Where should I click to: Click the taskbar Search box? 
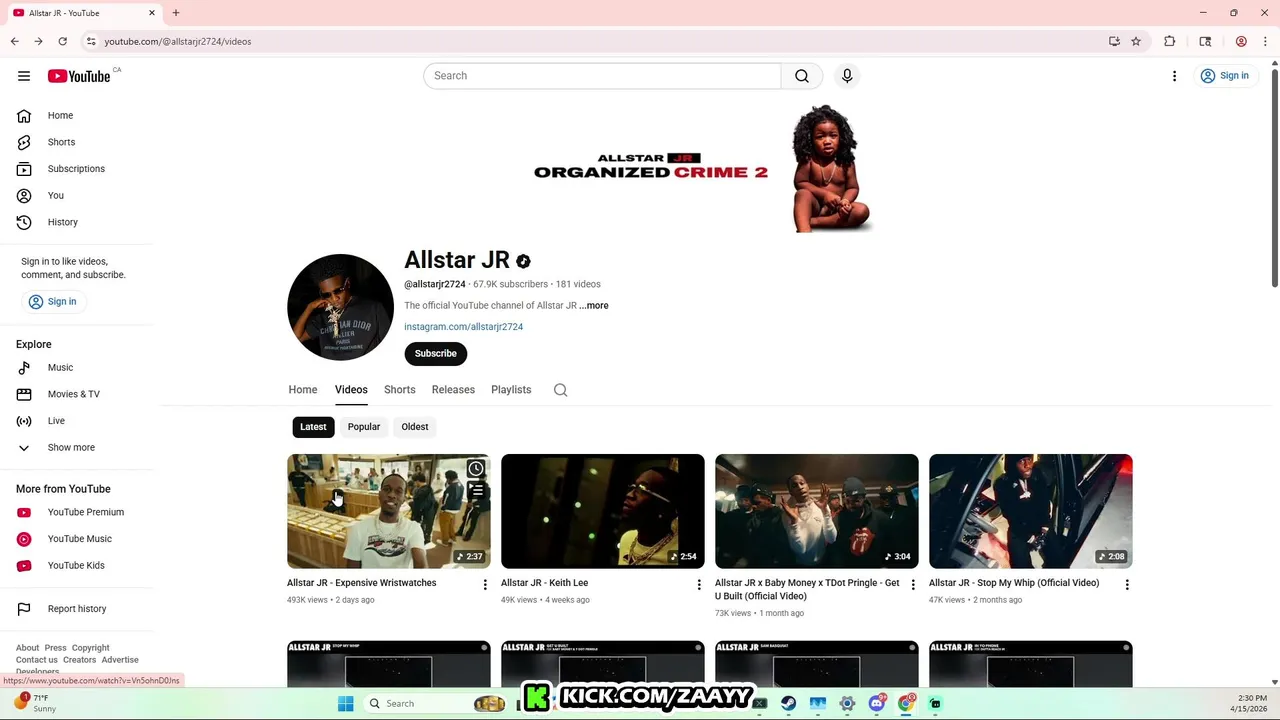tap(436, 704)
